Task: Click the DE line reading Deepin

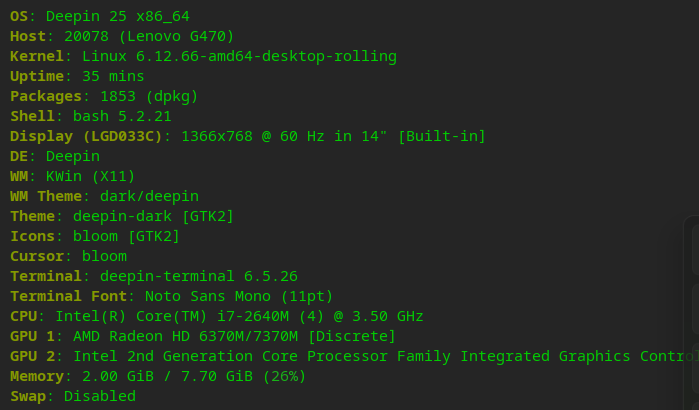Action: (72, 156)
